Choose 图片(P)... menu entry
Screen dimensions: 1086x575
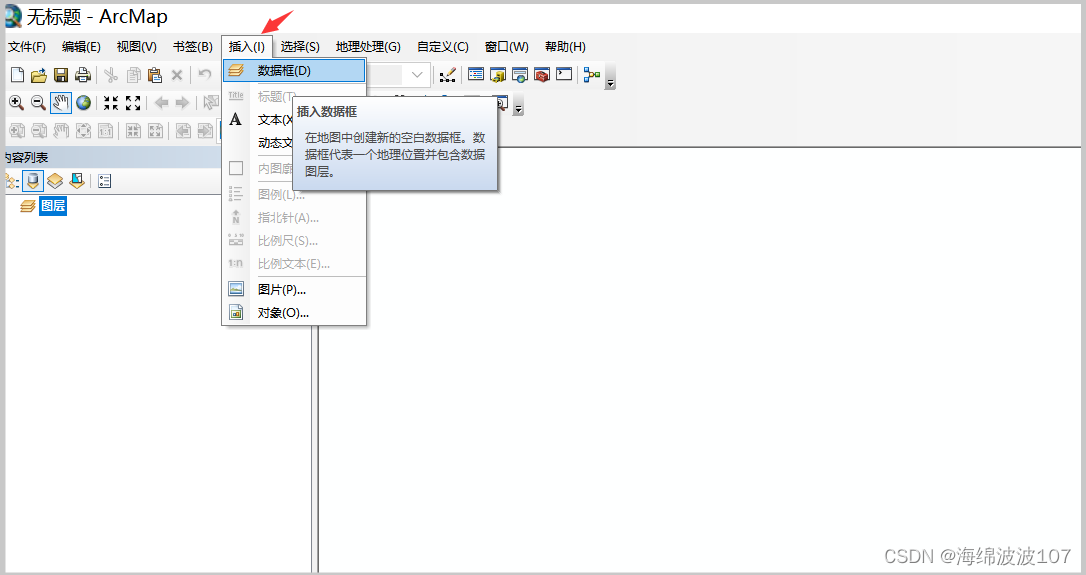tap(294, 290)
